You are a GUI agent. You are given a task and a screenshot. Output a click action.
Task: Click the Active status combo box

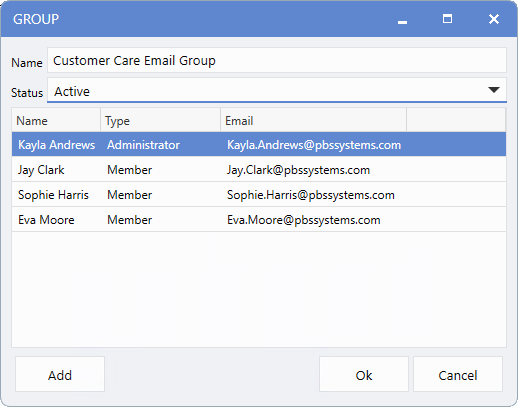277,90
